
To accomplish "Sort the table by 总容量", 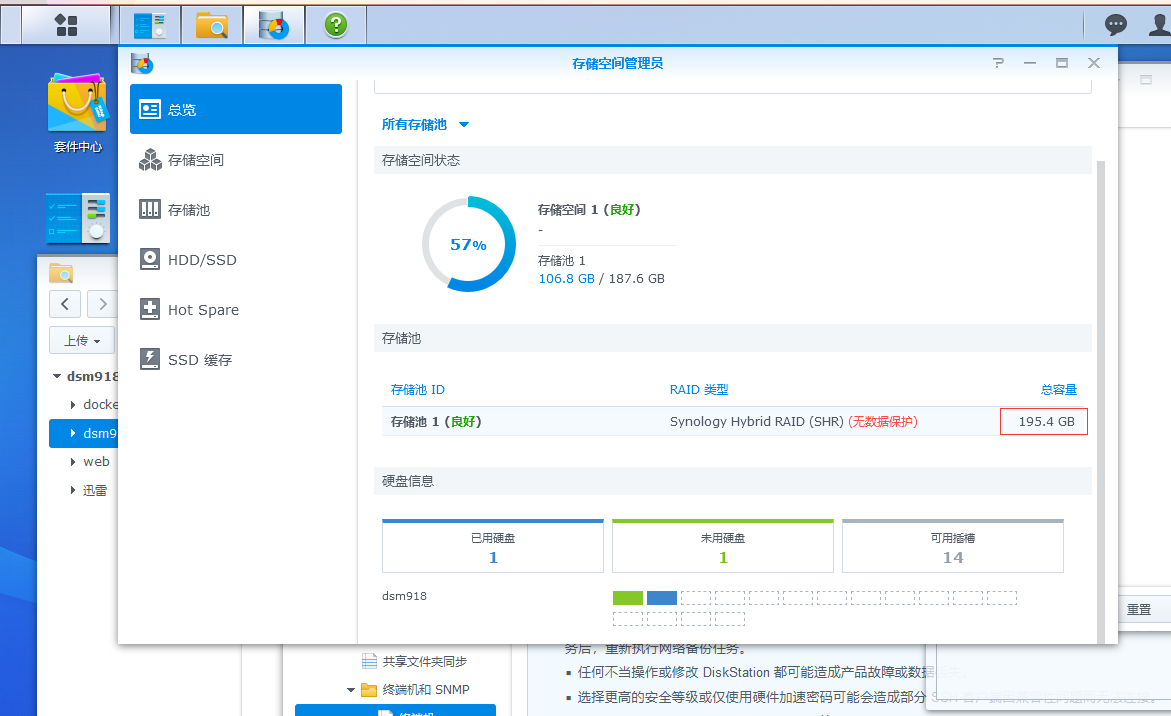I will pyautogui.click(x=1058, y=389).
